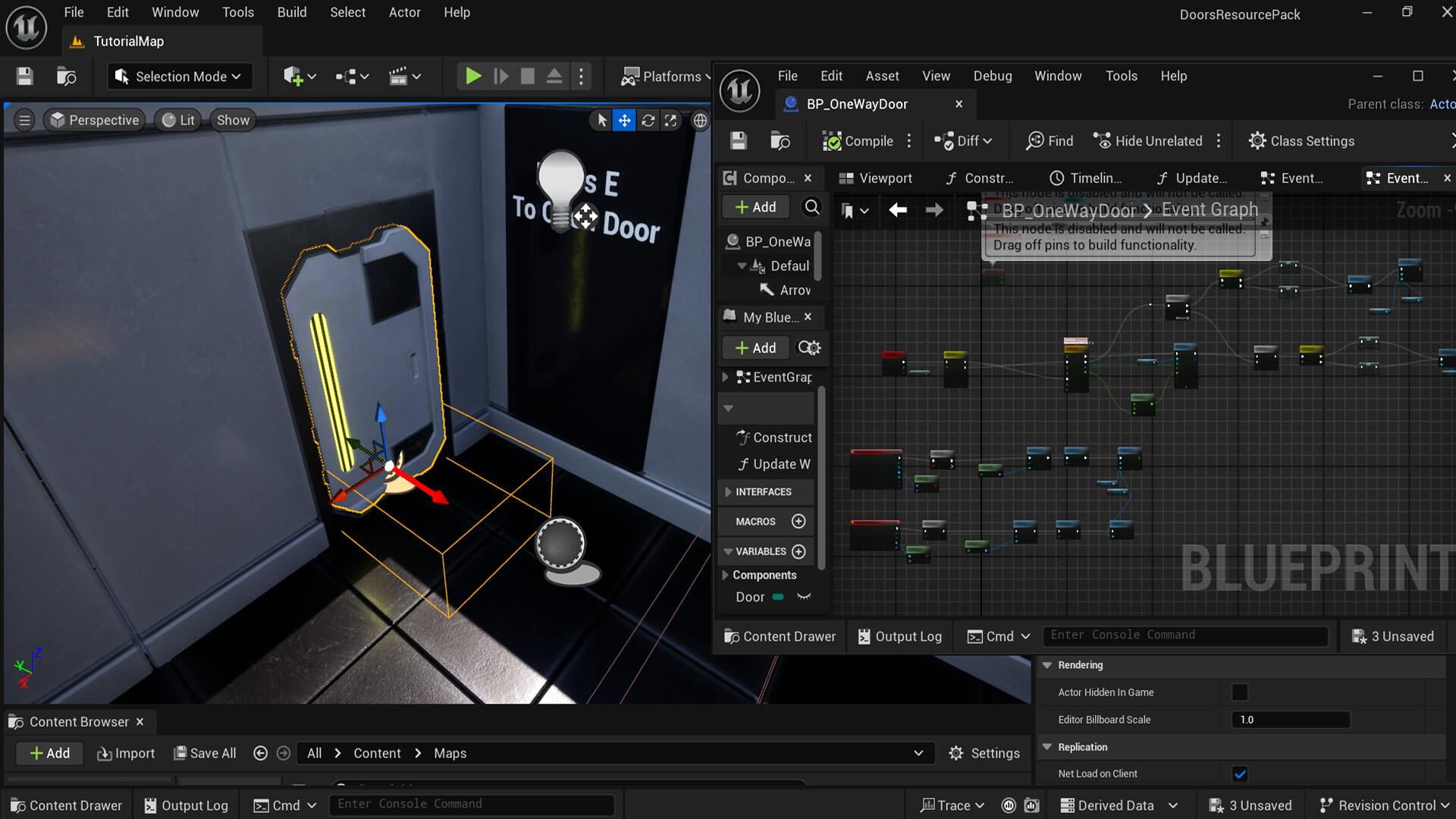Uncheck Net Load on Client
This screenshot has height=819, width=1456.
(x=1240, y=773)
